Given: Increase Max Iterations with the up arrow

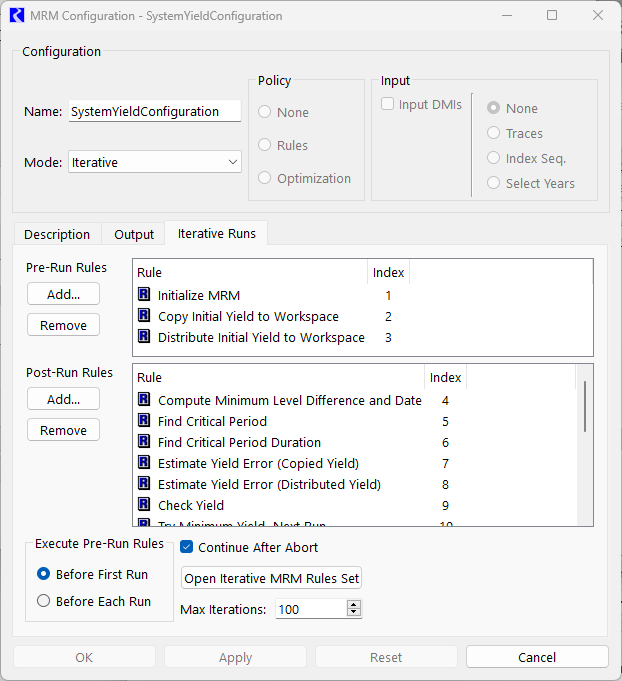Looking at the screenshot, I should (x=354, y=604).
